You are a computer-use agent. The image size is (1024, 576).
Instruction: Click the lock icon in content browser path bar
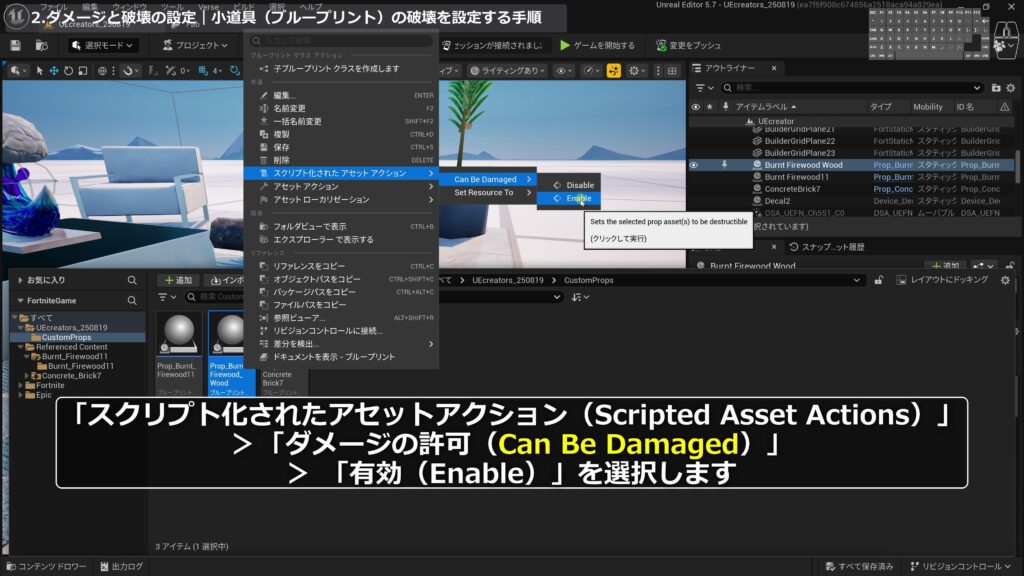878,280
